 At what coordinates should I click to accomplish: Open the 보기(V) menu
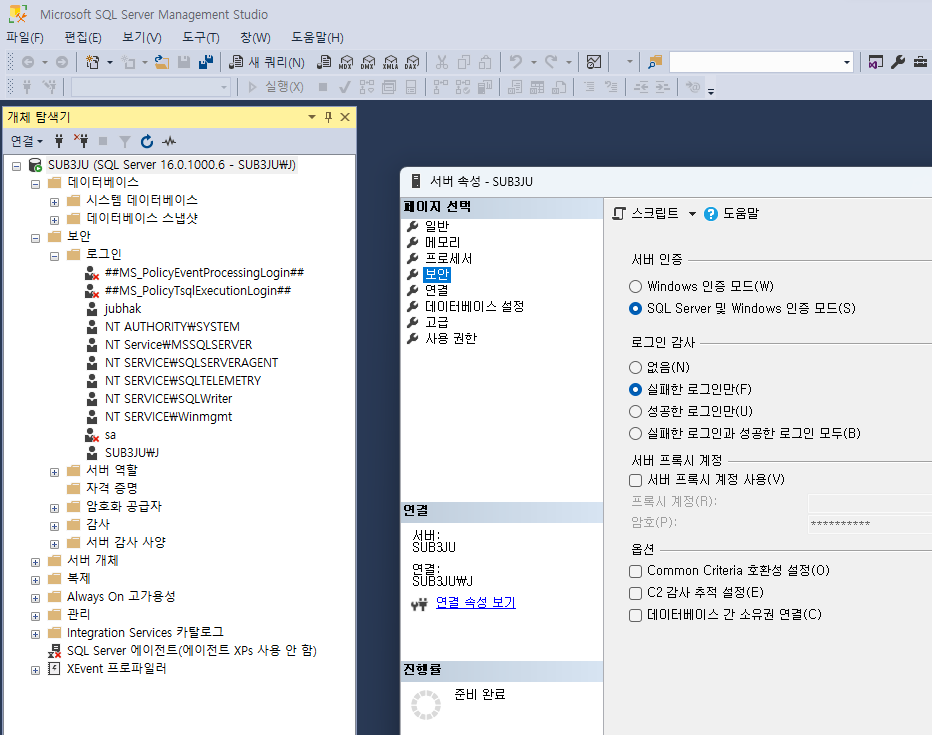click(141, 37)
